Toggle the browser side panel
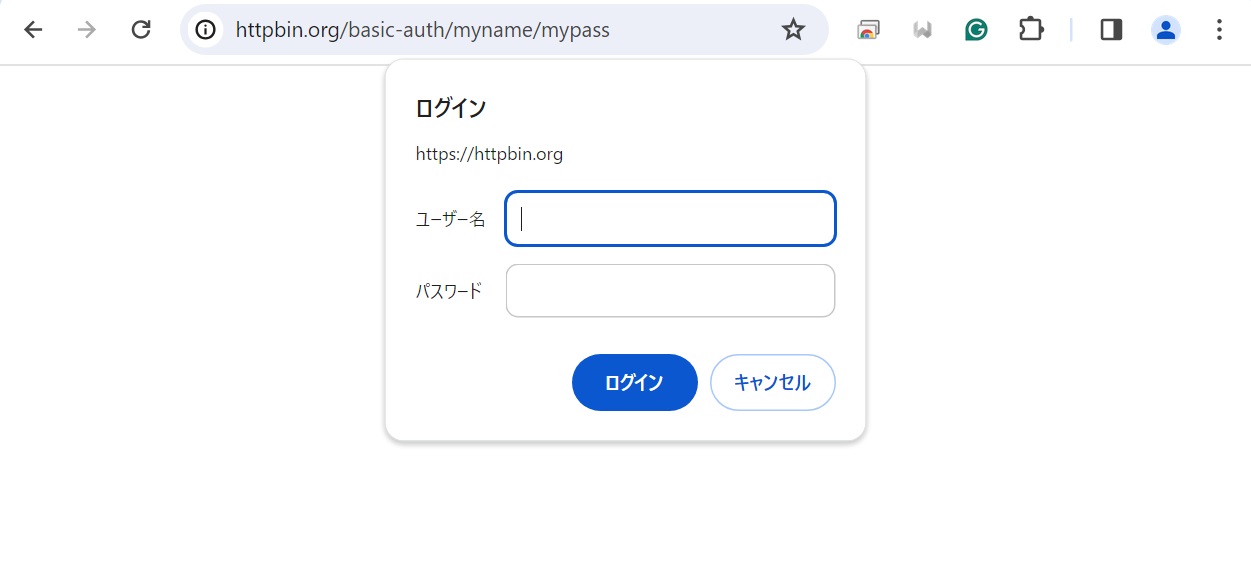Viewport: 1251px width, 572px height. point(1111,30)
